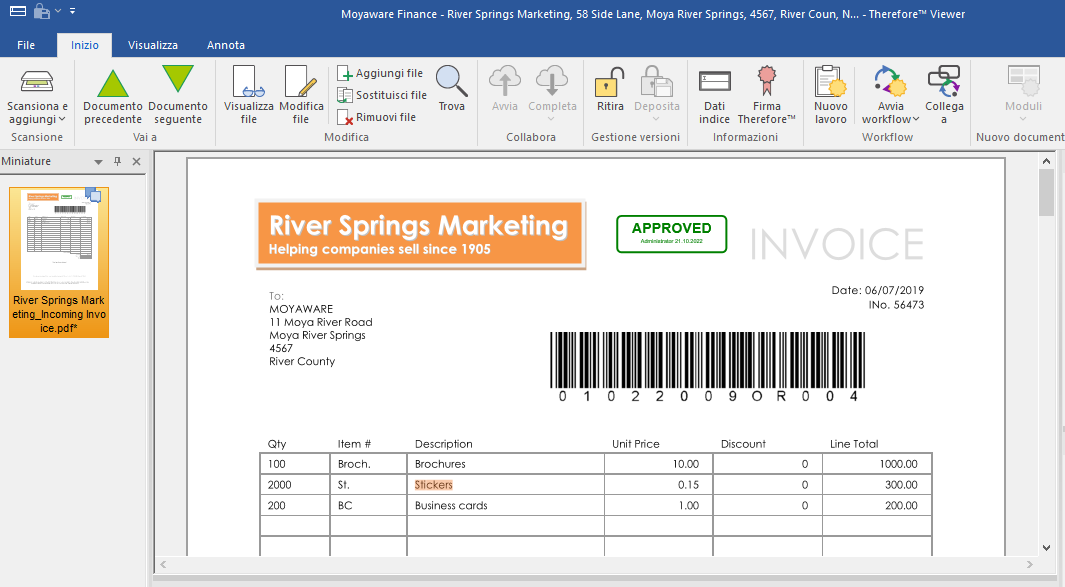Switch to the Visualizza tab
1065x587 pixels.
153,45
